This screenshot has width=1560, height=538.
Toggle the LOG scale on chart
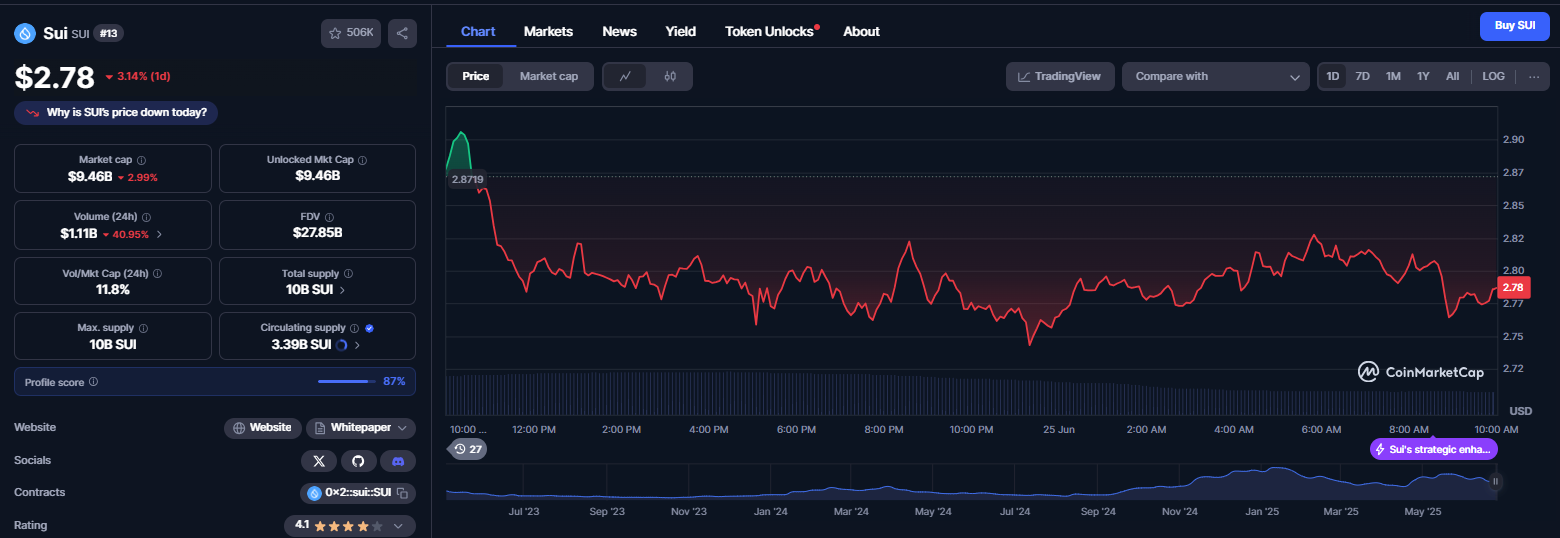pos(1493,76)
